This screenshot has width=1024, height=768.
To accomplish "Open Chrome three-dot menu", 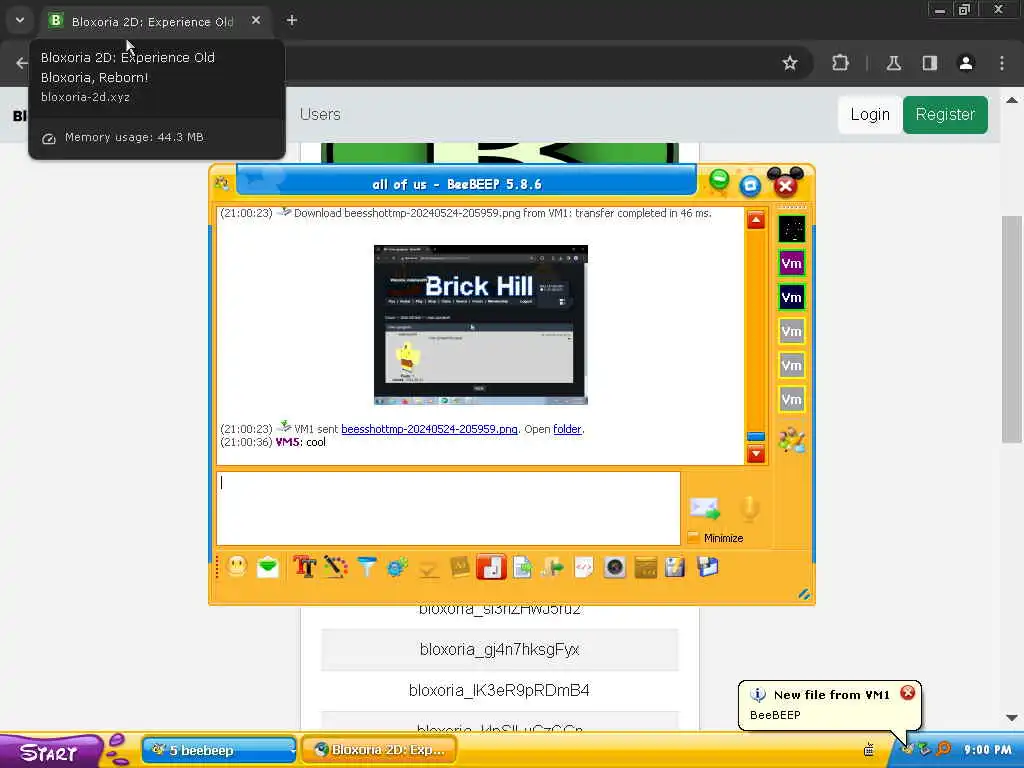I will click(x=1002, y=63).
